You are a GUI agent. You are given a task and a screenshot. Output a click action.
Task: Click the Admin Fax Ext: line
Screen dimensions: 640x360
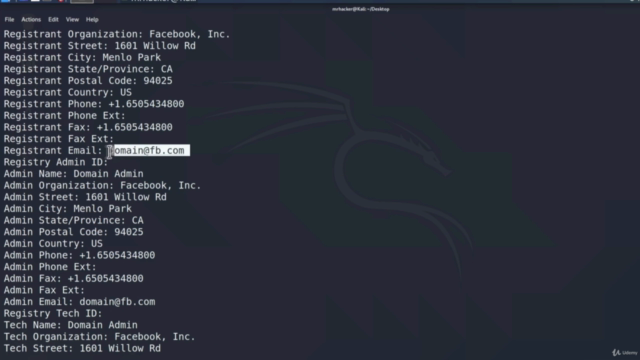(44, 290)
